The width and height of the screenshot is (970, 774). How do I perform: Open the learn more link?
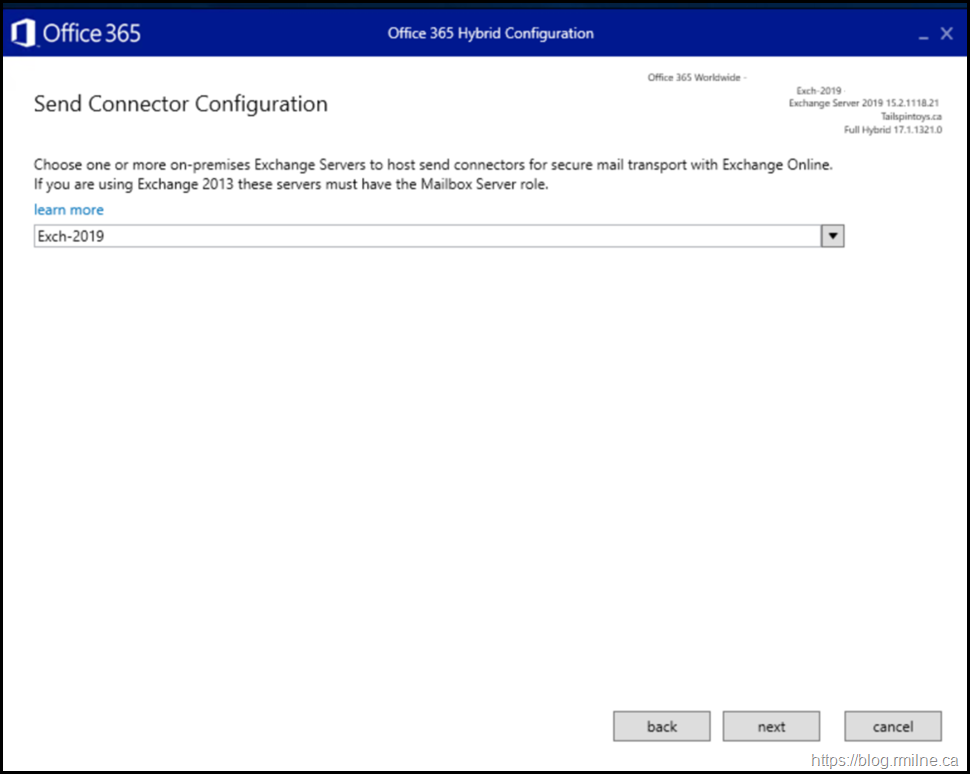(x=68, y=210)
